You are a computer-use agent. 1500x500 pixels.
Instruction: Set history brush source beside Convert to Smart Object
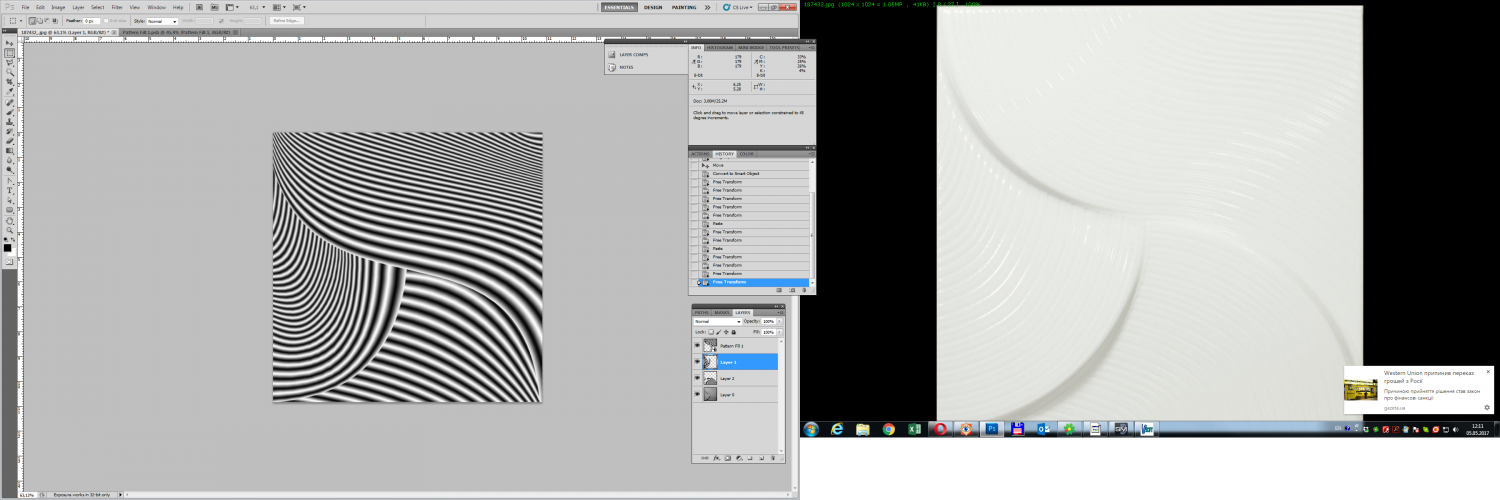696,173
